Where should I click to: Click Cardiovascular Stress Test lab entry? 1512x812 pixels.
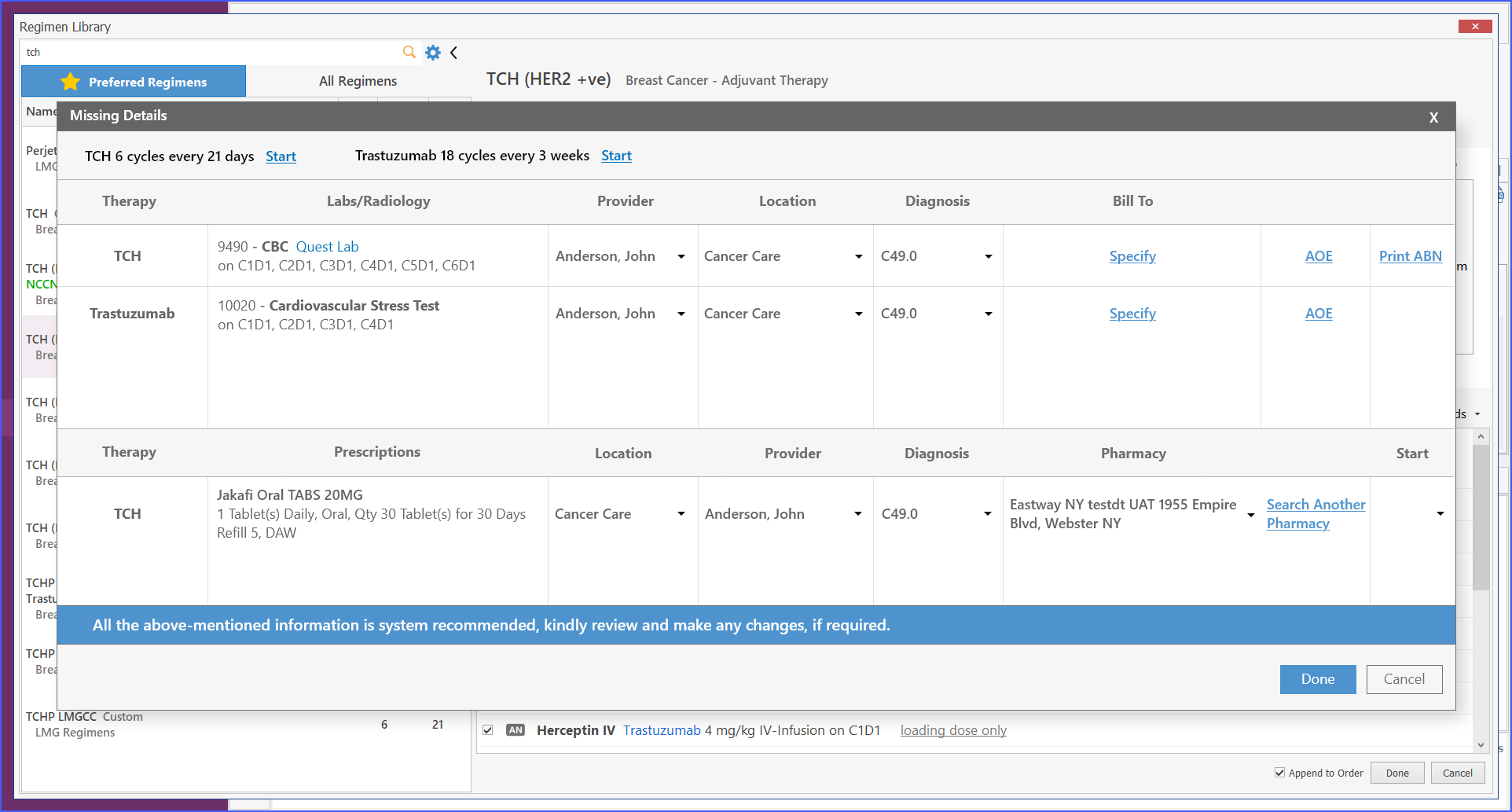[354, 306]
